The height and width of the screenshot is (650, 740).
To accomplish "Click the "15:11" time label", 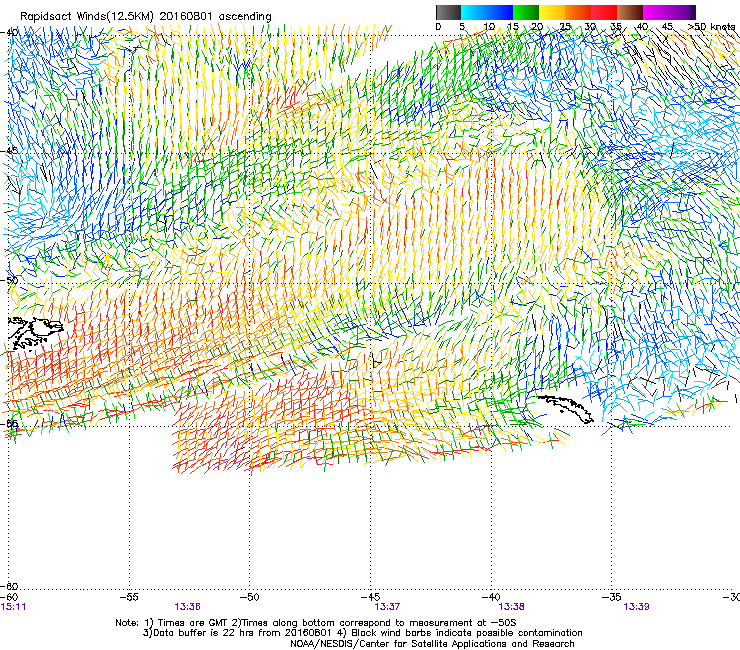I will tap(13, 607).
